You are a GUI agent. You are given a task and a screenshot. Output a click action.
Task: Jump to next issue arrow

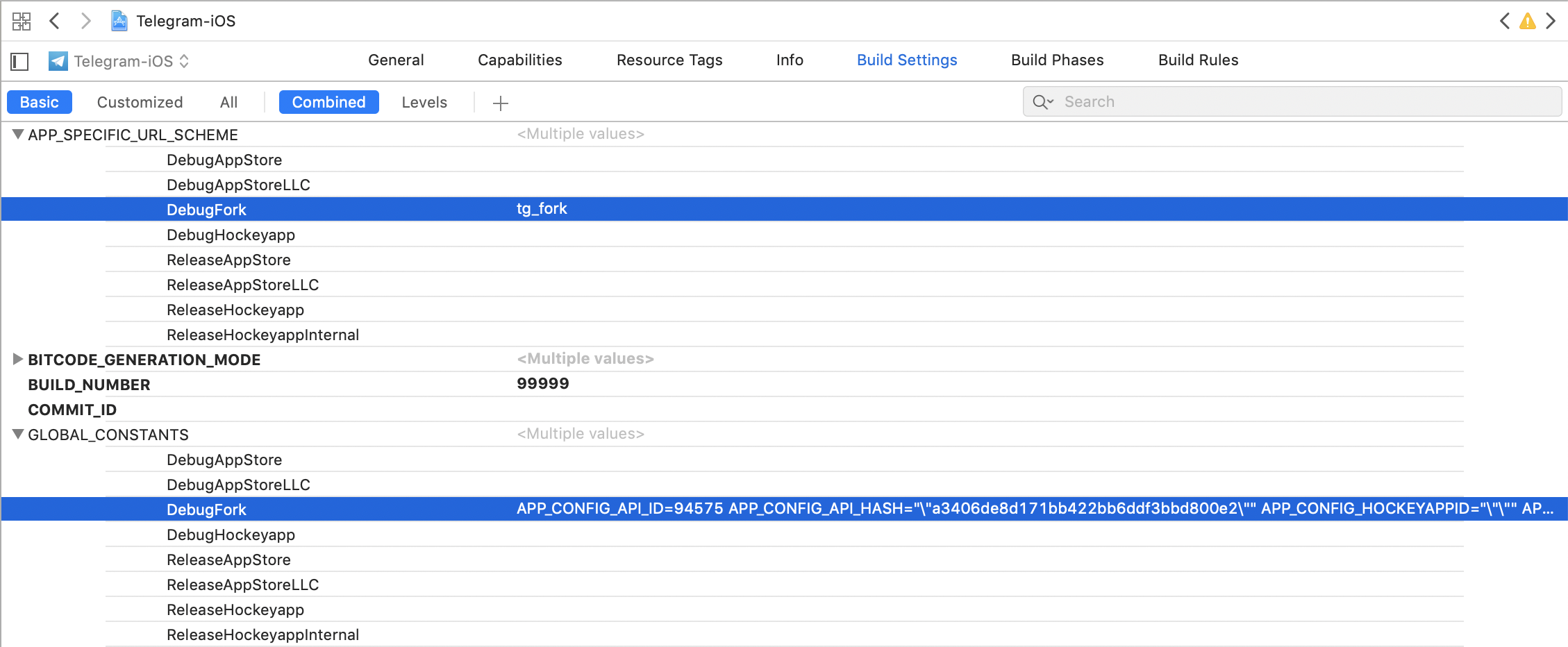coord(1551,21)
